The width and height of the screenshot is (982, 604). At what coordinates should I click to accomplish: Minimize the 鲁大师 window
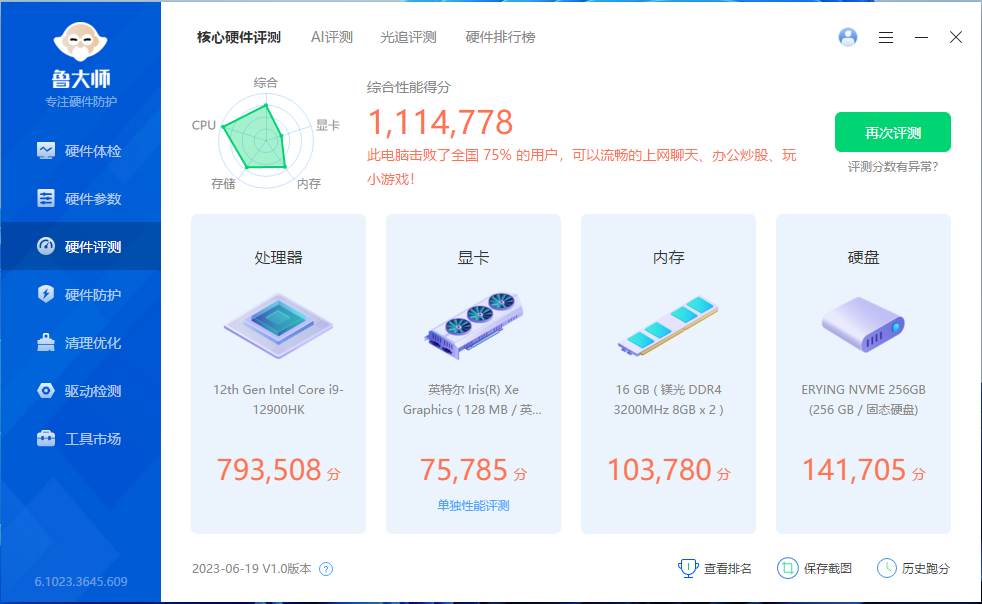click(921, 38)
